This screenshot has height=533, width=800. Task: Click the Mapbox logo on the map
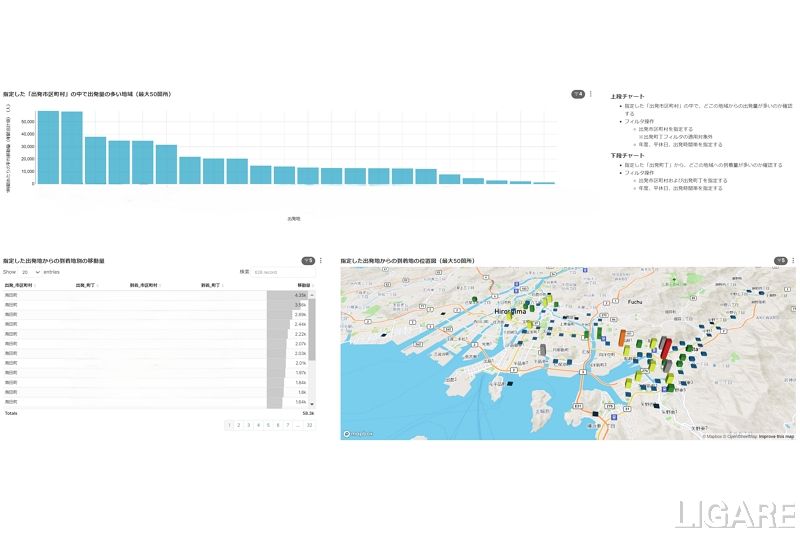point(357,434)
